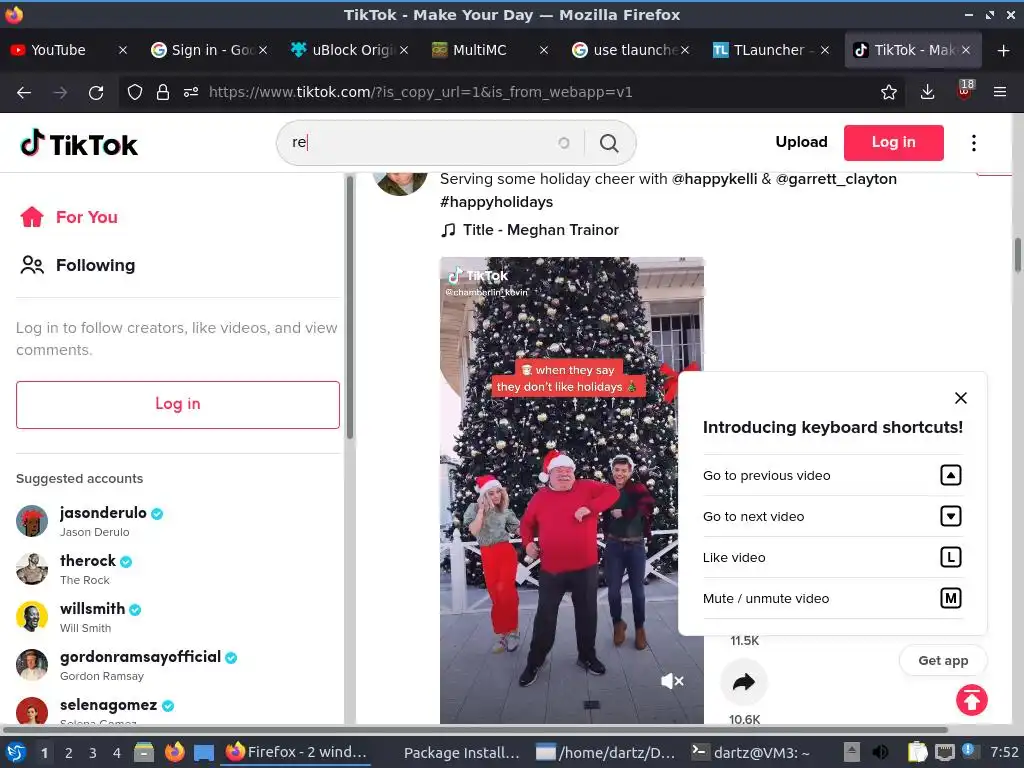Switch to the YouTube tab
This screenshot has width=1024, height=768.
coord(57,50)
